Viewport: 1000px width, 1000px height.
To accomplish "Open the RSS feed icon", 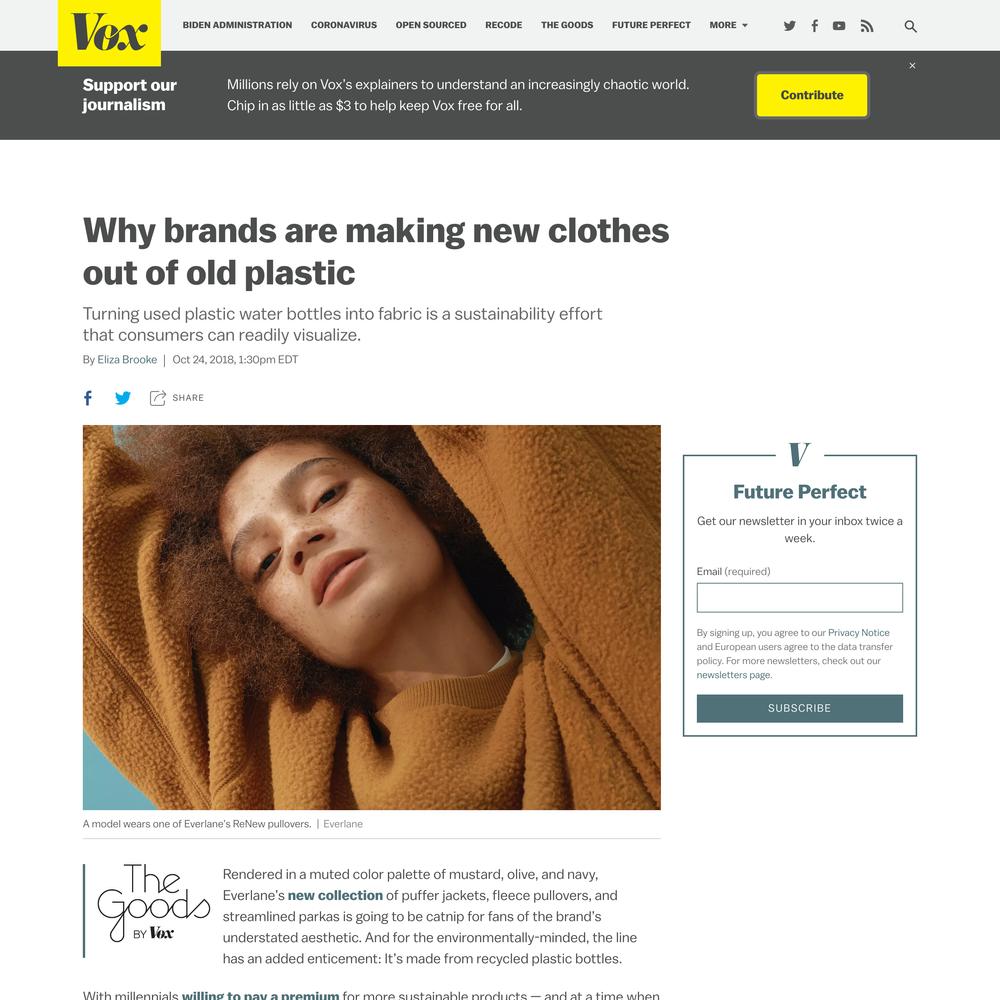I will (x=866, y=26).
